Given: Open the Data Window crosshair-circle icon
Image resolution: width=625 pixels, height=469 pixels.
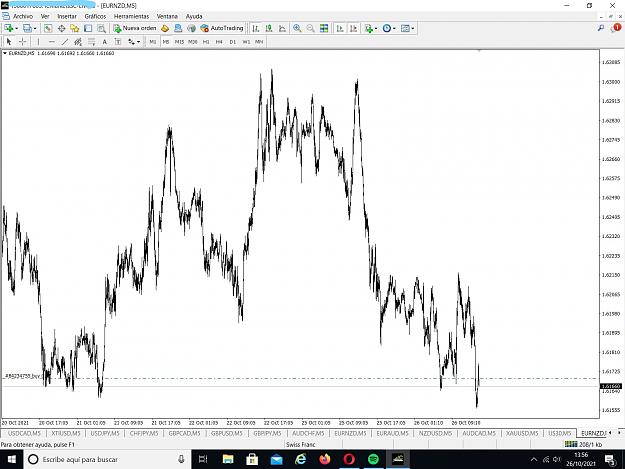Looking at the screenshot, I should pos(61,28).
